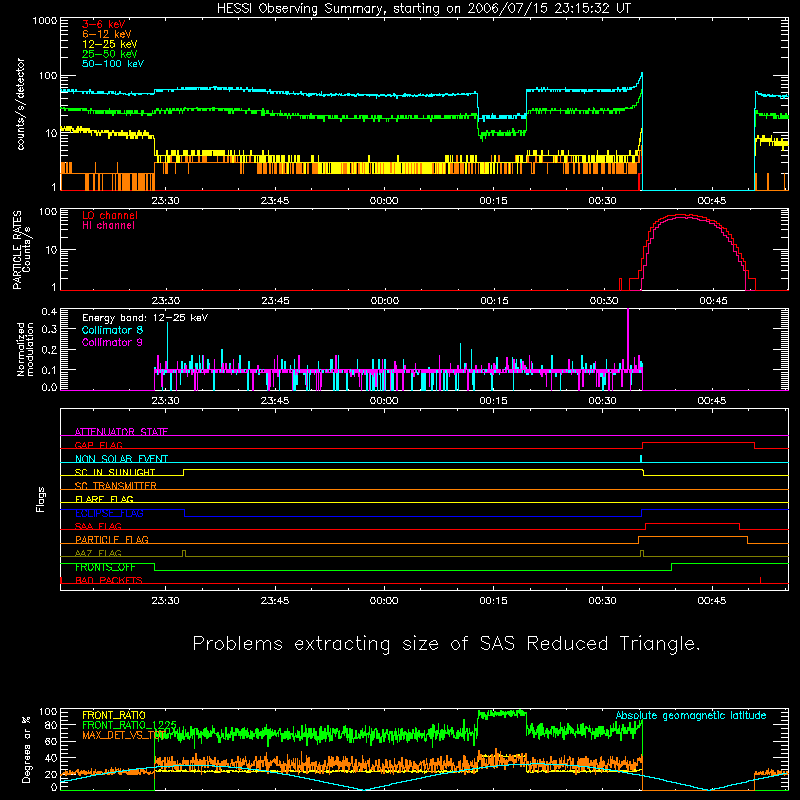Click the HESSI Observing Summary title
Screen dimensions: 800x800
tap(423, 9)
